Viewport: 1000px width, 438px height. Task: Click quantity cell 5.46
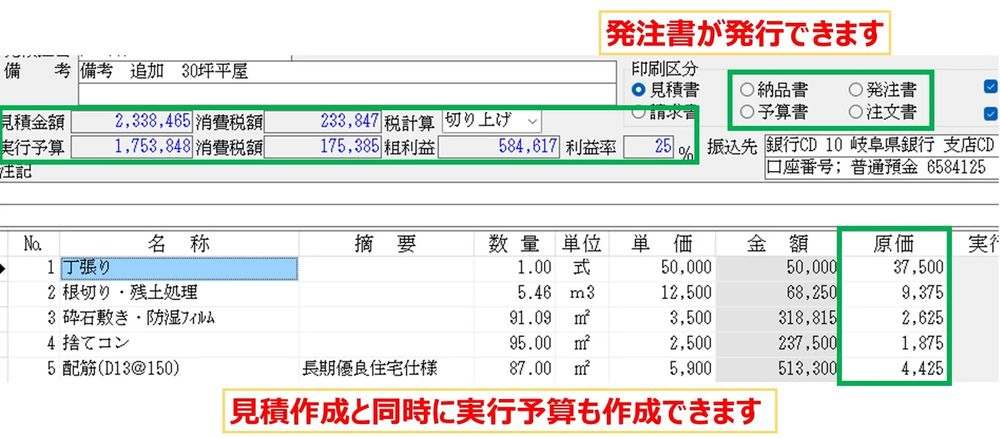[x=514, y=293]
